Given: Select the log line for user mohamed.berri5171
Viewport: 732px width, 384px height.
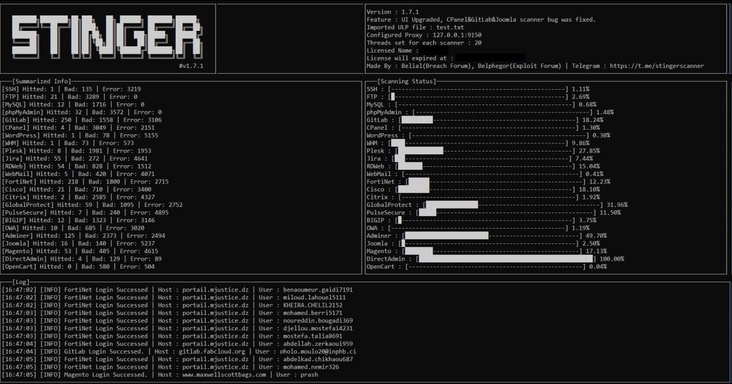Looking at the screenshot, I should coord(172,313).
